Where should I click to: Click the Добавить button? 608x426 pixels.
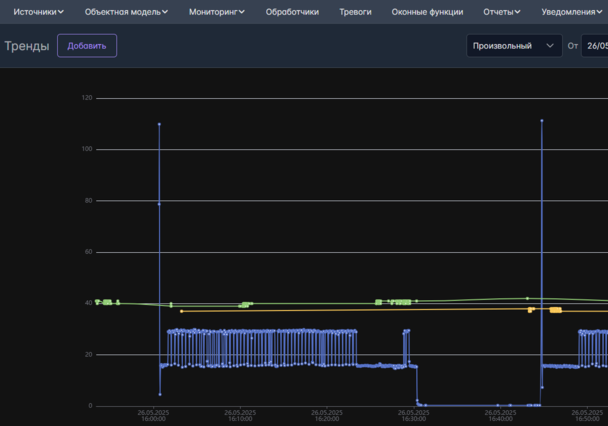click(x=87, y=46)
